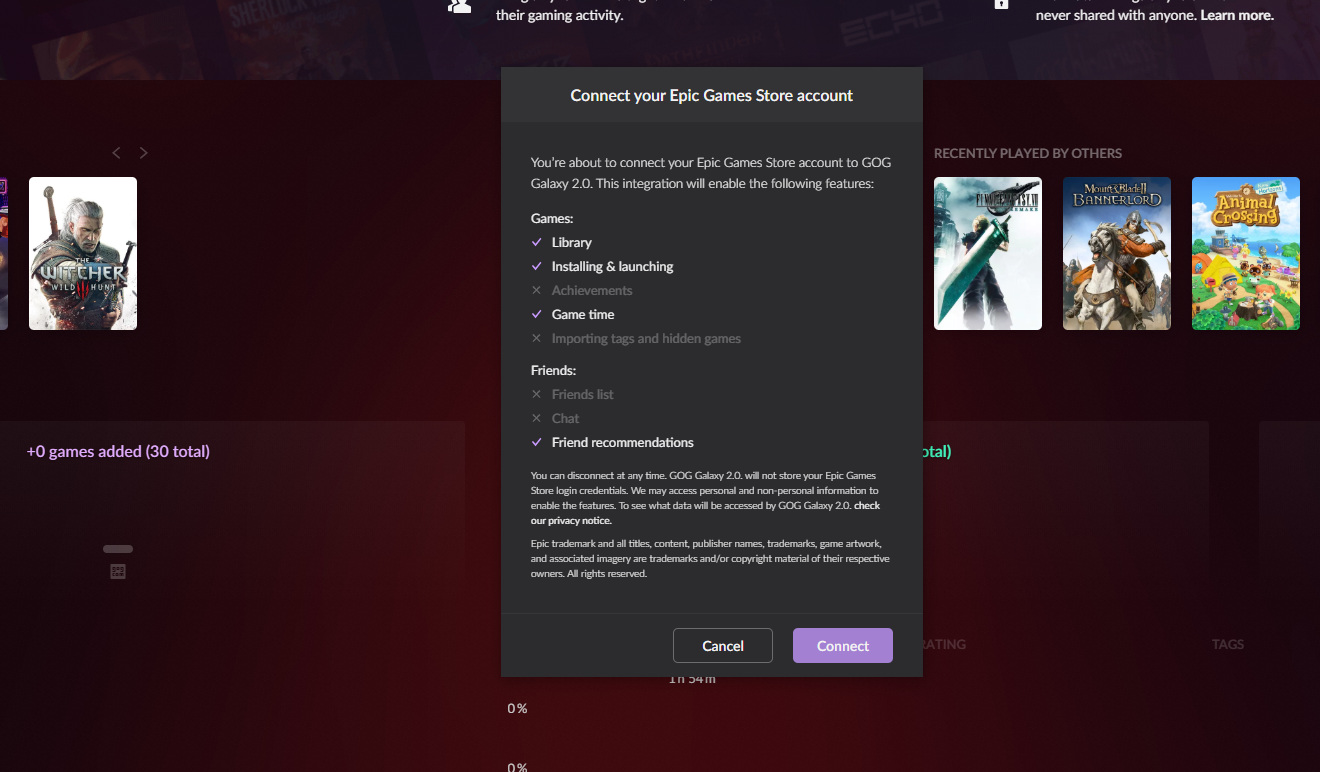Viewport: 1320px width, 772px height.
Task: Go to previous games with left arrow
Action: (x=116, y=153)
